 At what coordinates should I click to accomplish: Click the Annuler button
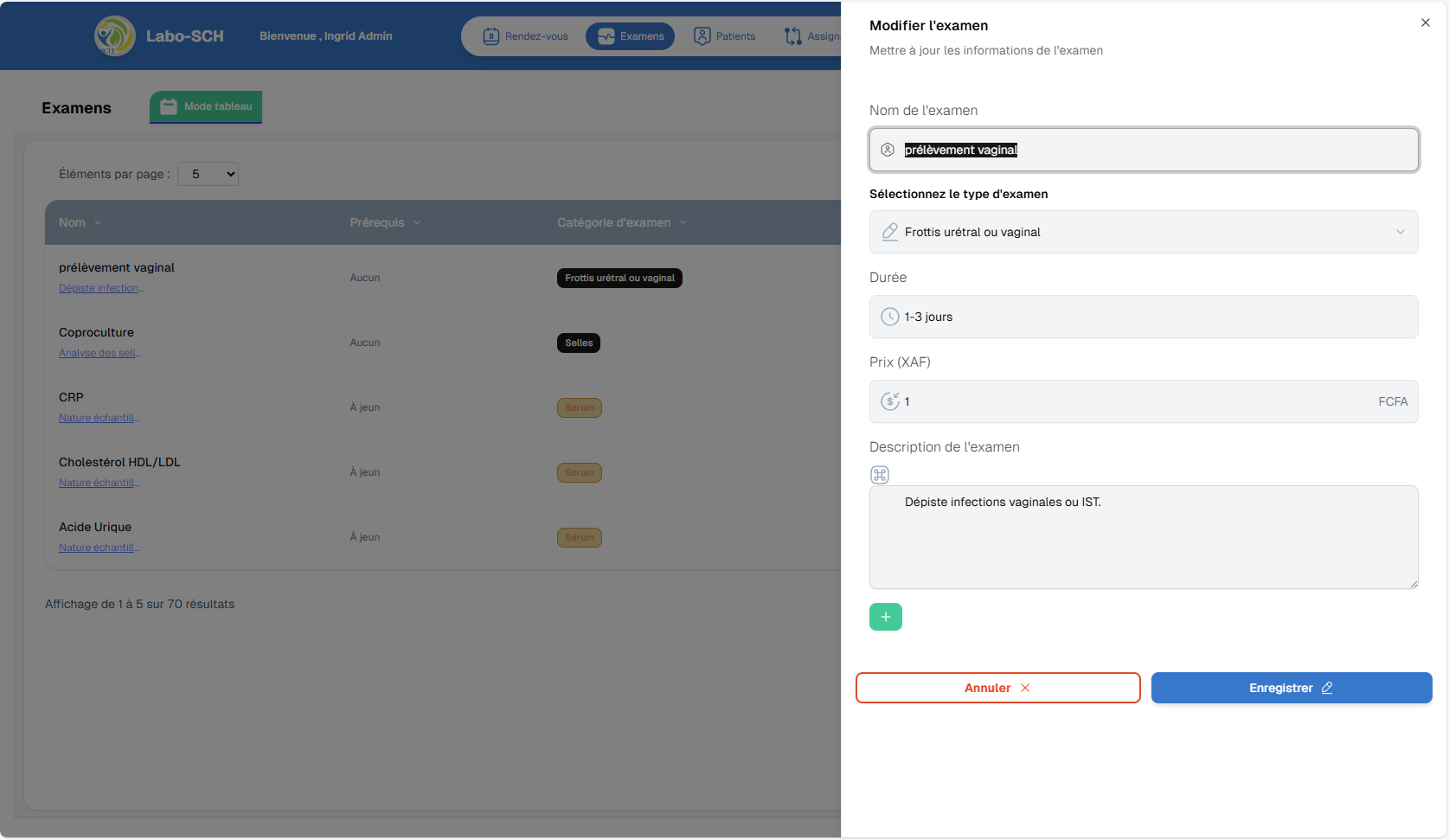pos(997,688)
